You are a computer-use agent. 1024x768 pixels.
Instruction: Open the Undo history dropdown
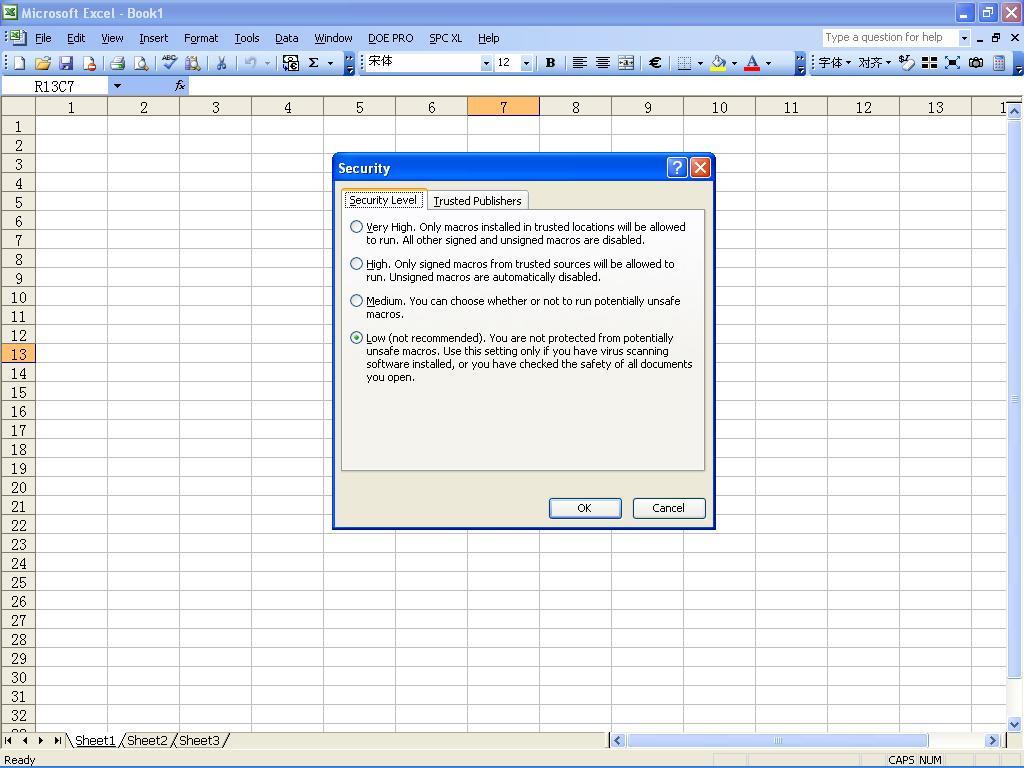pos(267,63)
